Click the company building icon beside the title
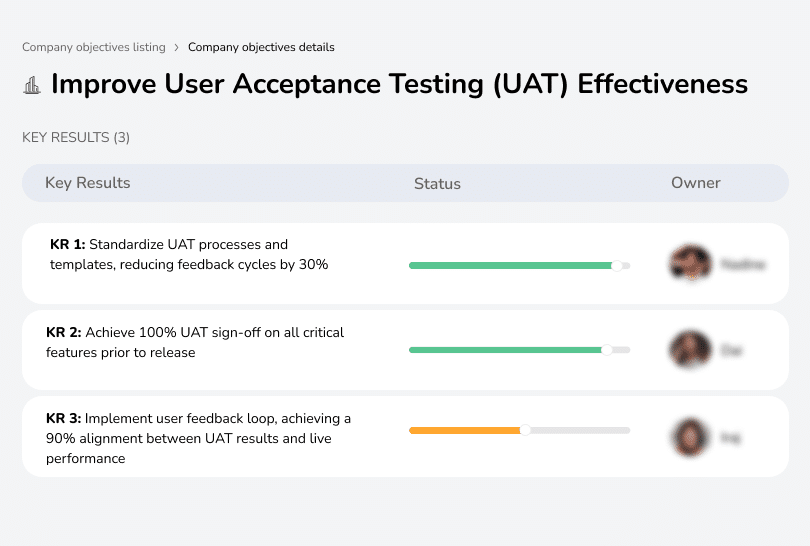810x546 pixels. coord(32,85)
